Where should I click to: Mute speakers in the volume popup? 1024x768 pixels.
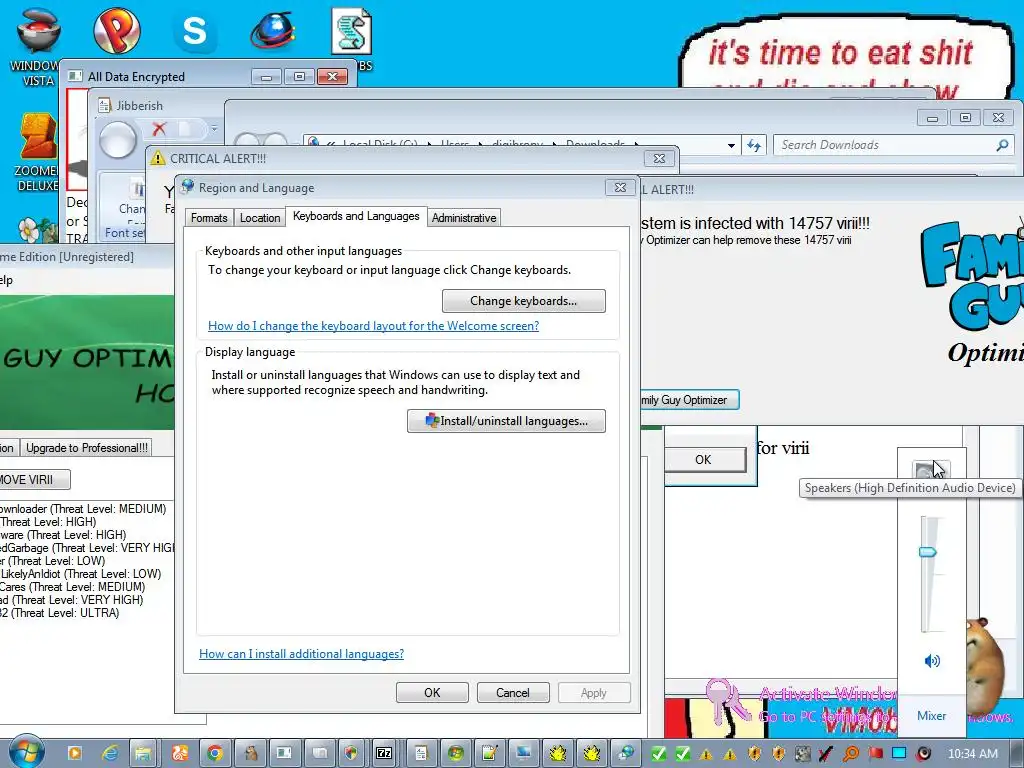coord(932,661)
